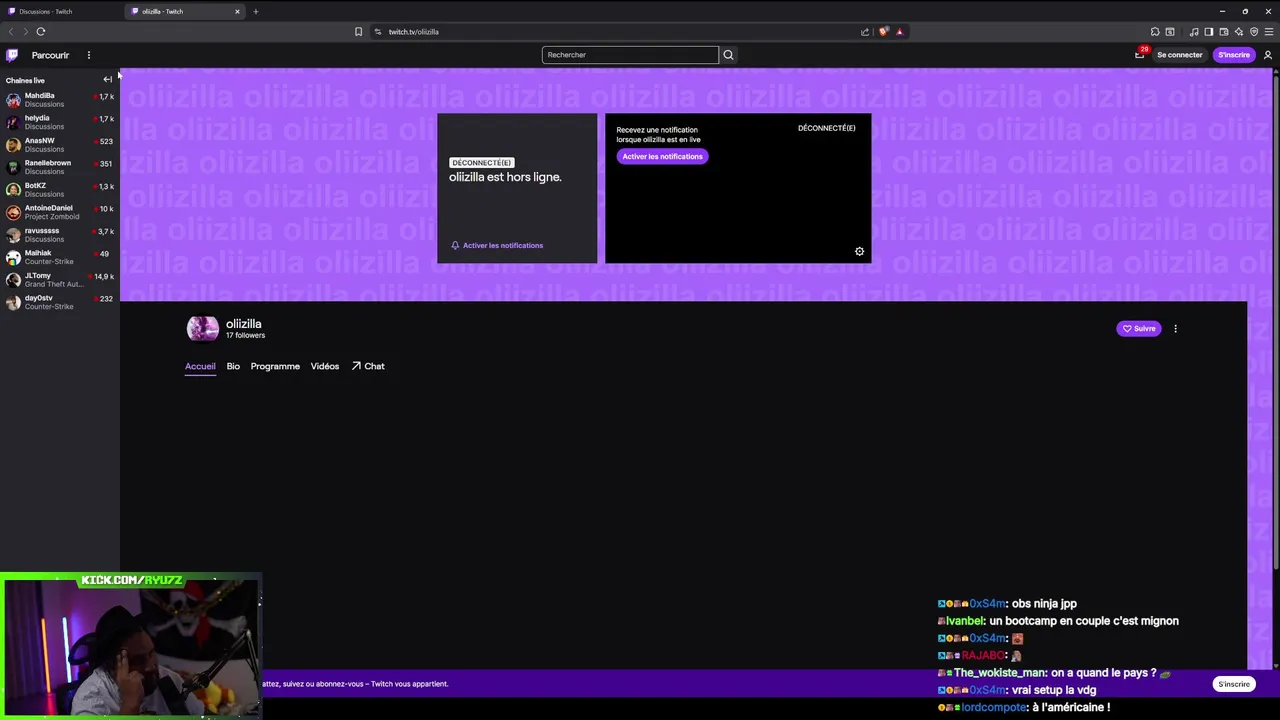Open the Chat pop-out link
The height and width of the screenshot is (720, 1280).
pyautogui.click(x=368, y=366)
